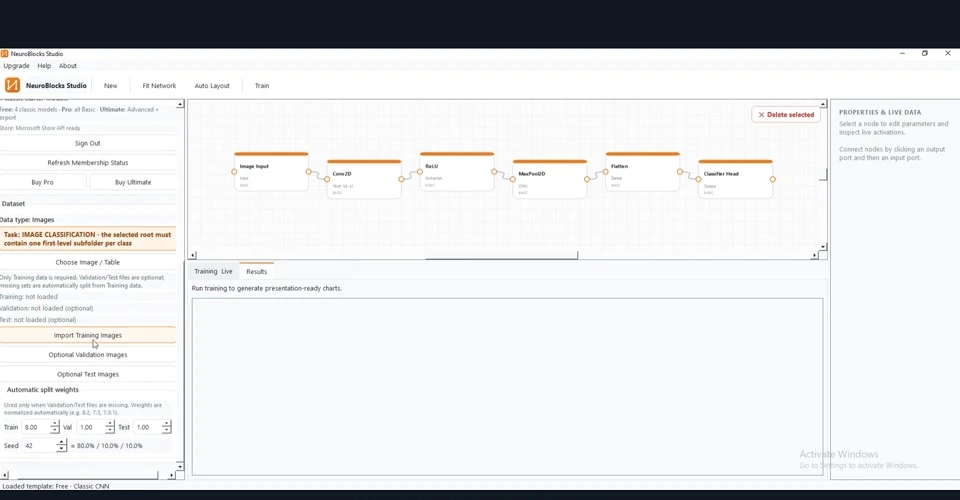
Task: Click the NeuroBlocks Studio orange logo icon
Action: (x=12, y=85)
